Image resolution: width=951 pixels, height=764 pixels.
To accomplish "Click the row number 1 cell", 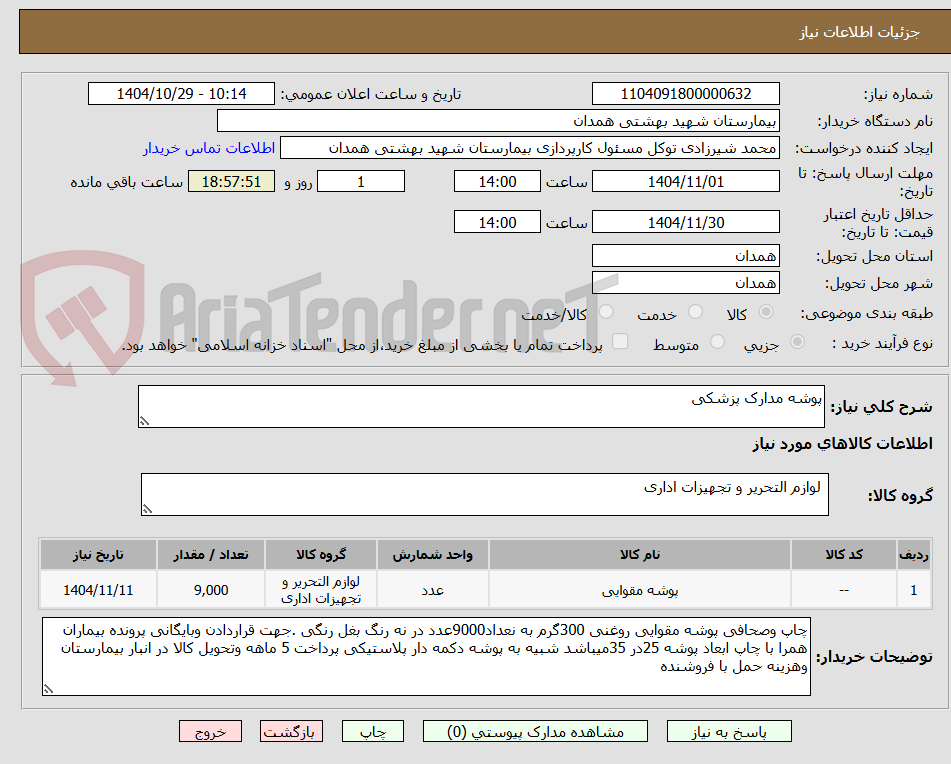I will (914, 590).
